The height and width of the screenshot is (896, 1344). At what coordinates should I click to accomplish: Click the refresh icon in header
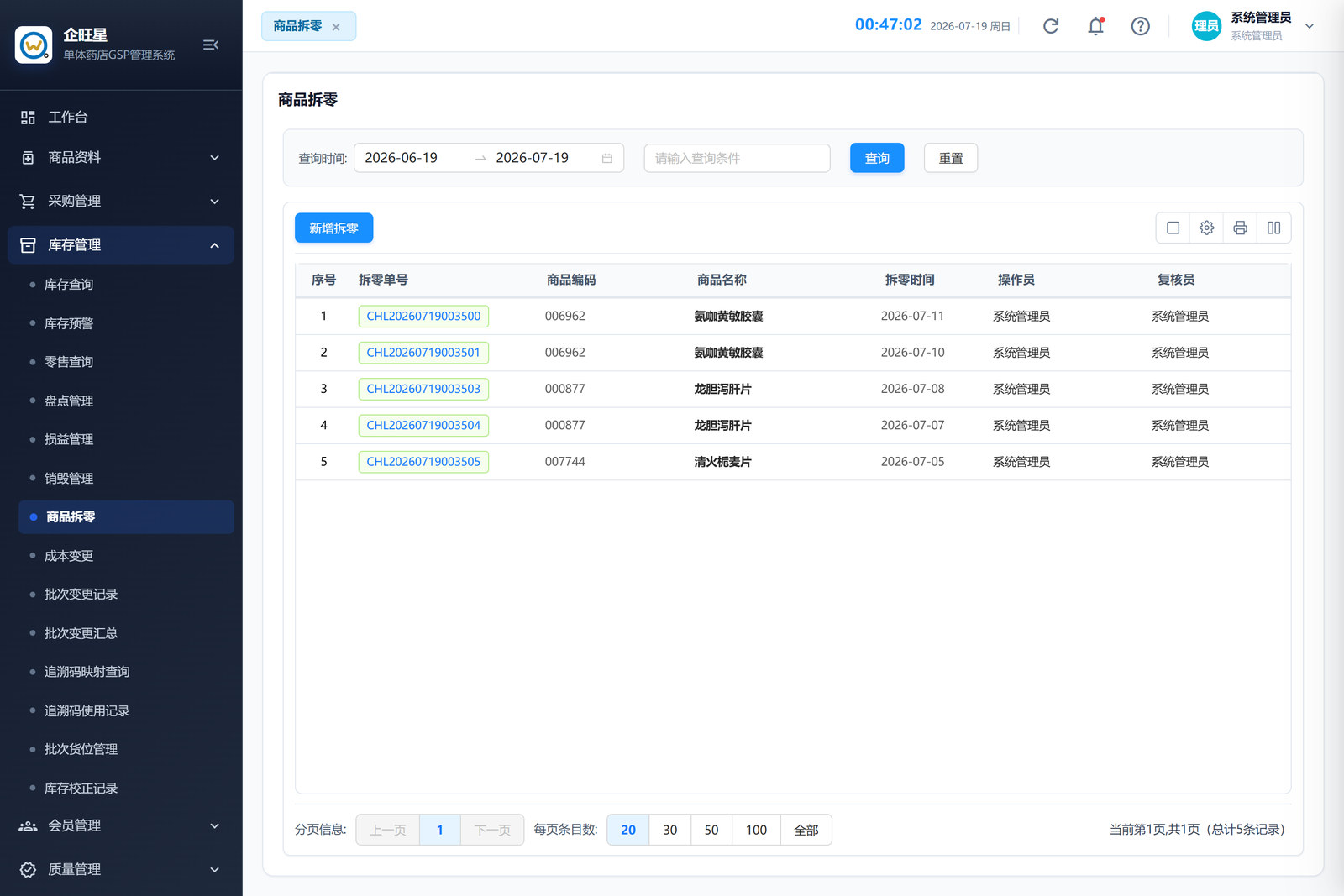point(1051,26)
